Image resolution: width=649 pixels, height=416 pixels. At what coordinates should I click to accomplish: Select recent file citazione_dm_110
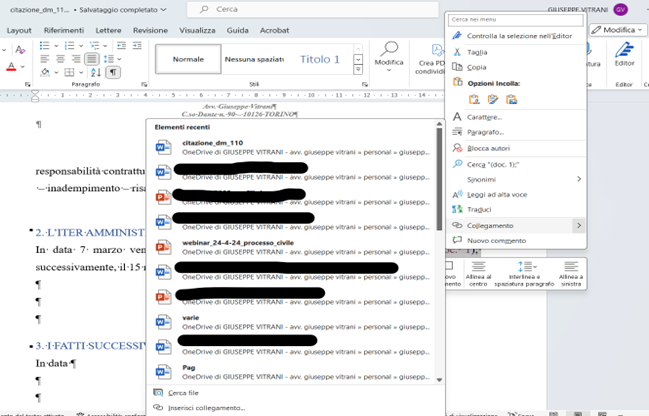pos(292,147)
